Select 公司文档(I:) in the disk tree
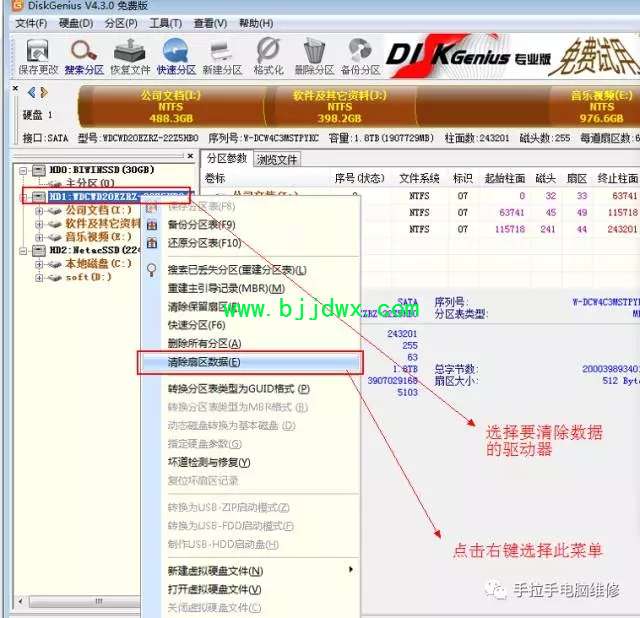 click(x=98, y=211)
